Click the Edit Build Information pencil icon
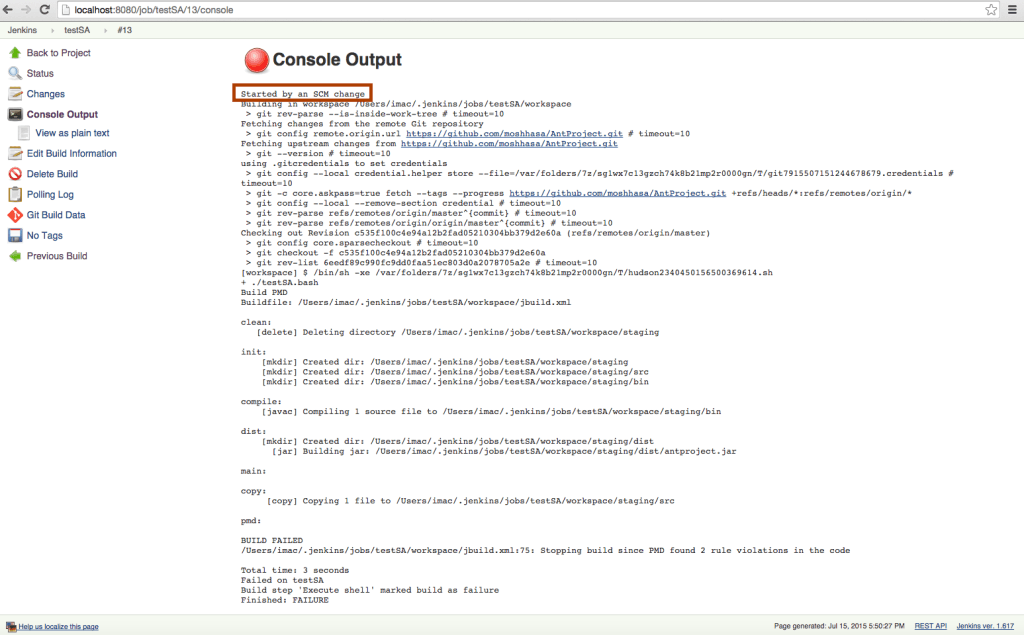The image size is (1024, 635). click(x=14, y=153)
